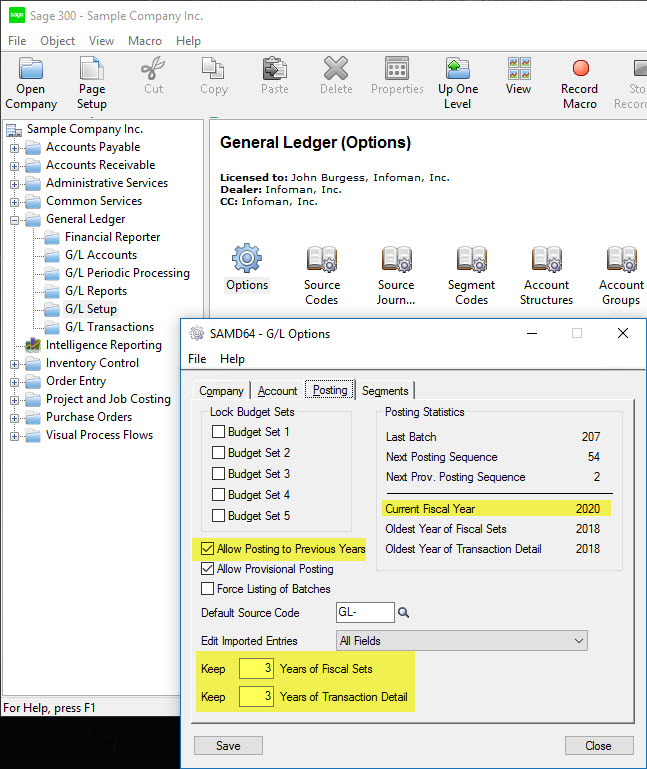Screen dimensions: 647x769
Task: Open the main window File menu
Action: tap(17, 41)
